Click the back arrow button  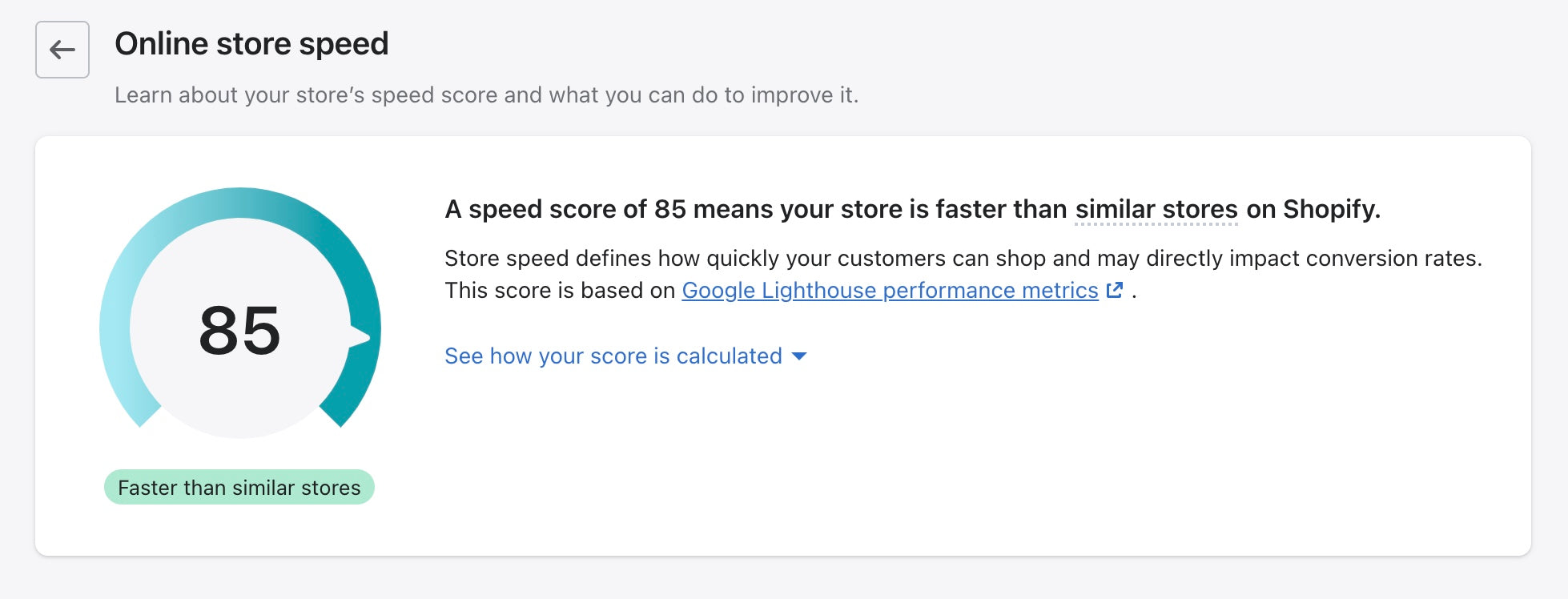(x=62, y=50)
